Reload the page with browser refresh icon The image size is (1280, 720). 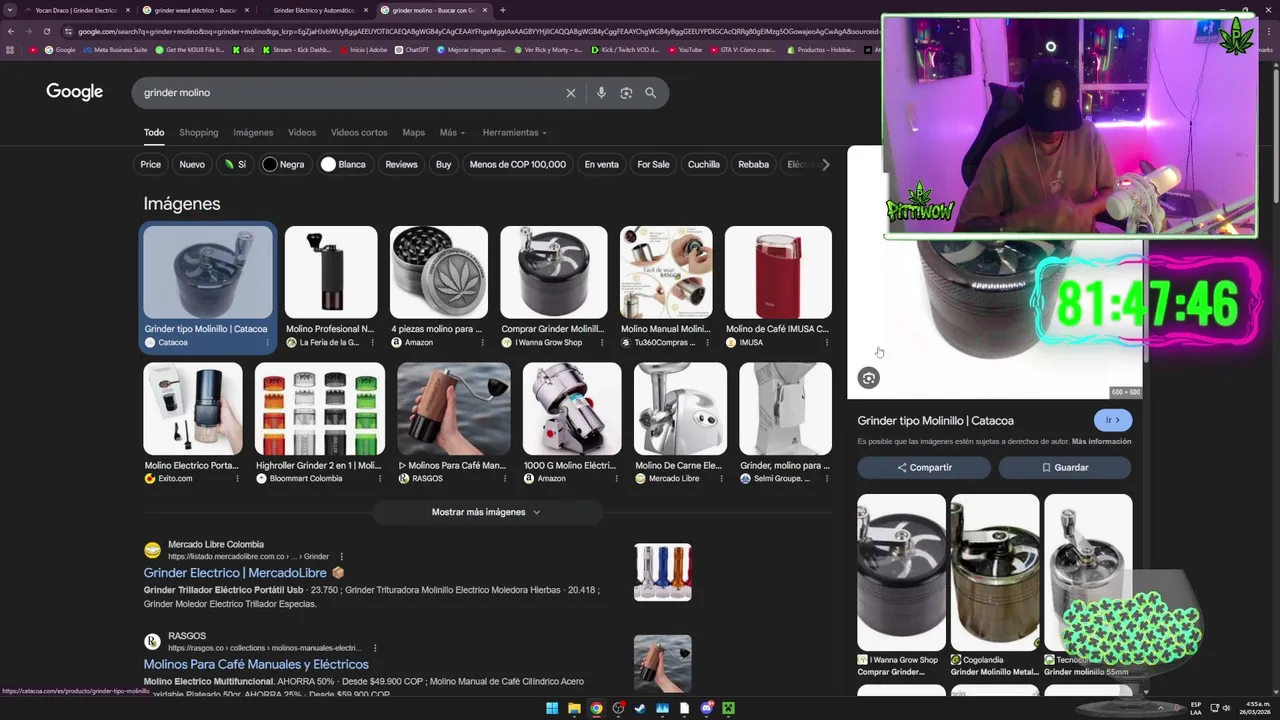coord(46,31)
